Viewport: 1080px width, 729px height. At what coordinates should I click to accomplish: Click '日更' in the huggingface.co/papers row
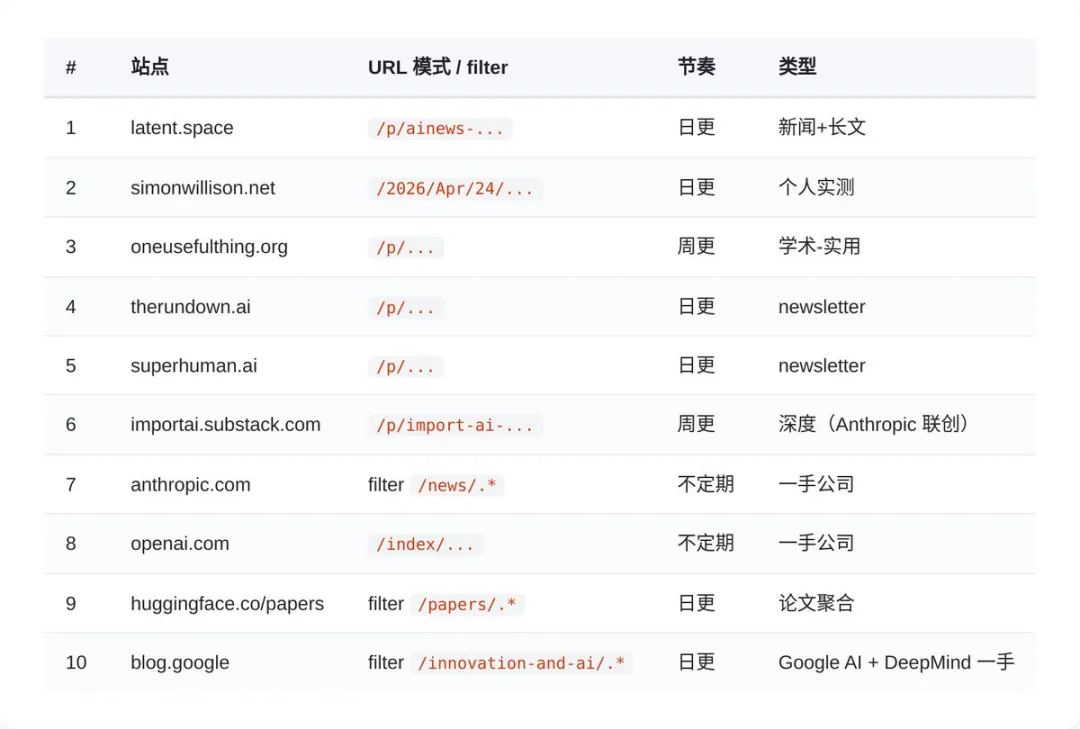point(696,604)
